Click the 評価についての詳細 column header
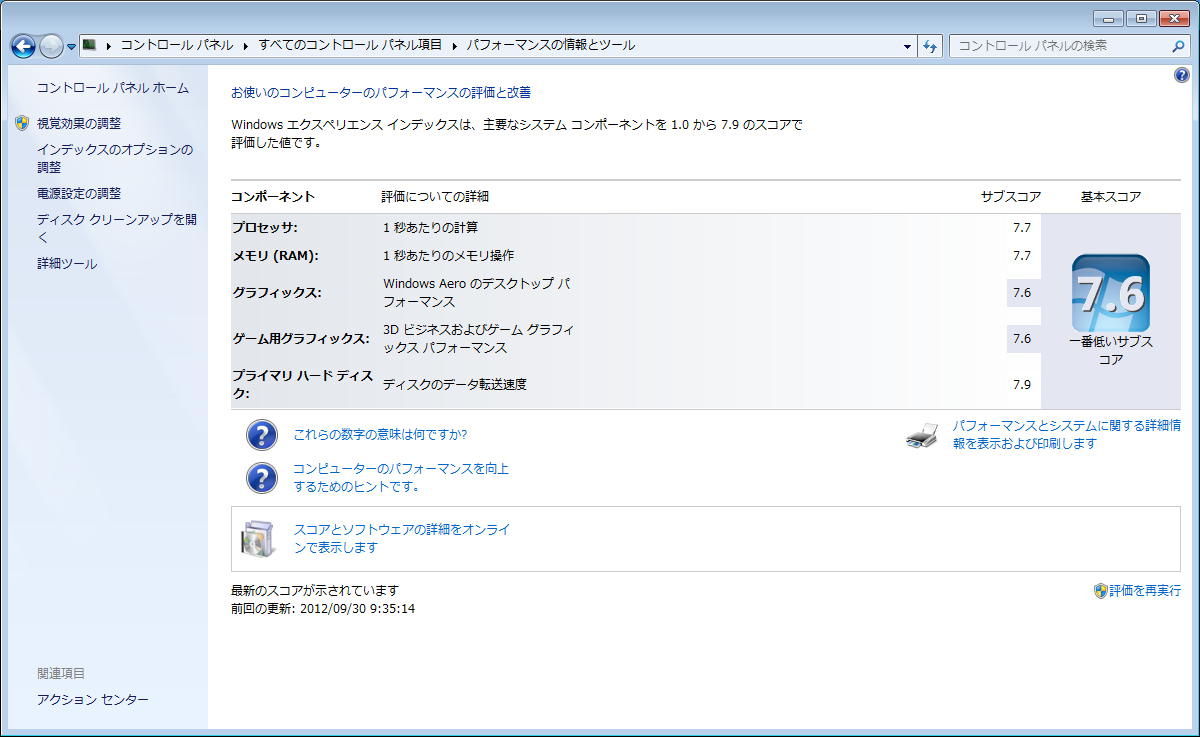 pyautogui.click(x=435, y=196)
